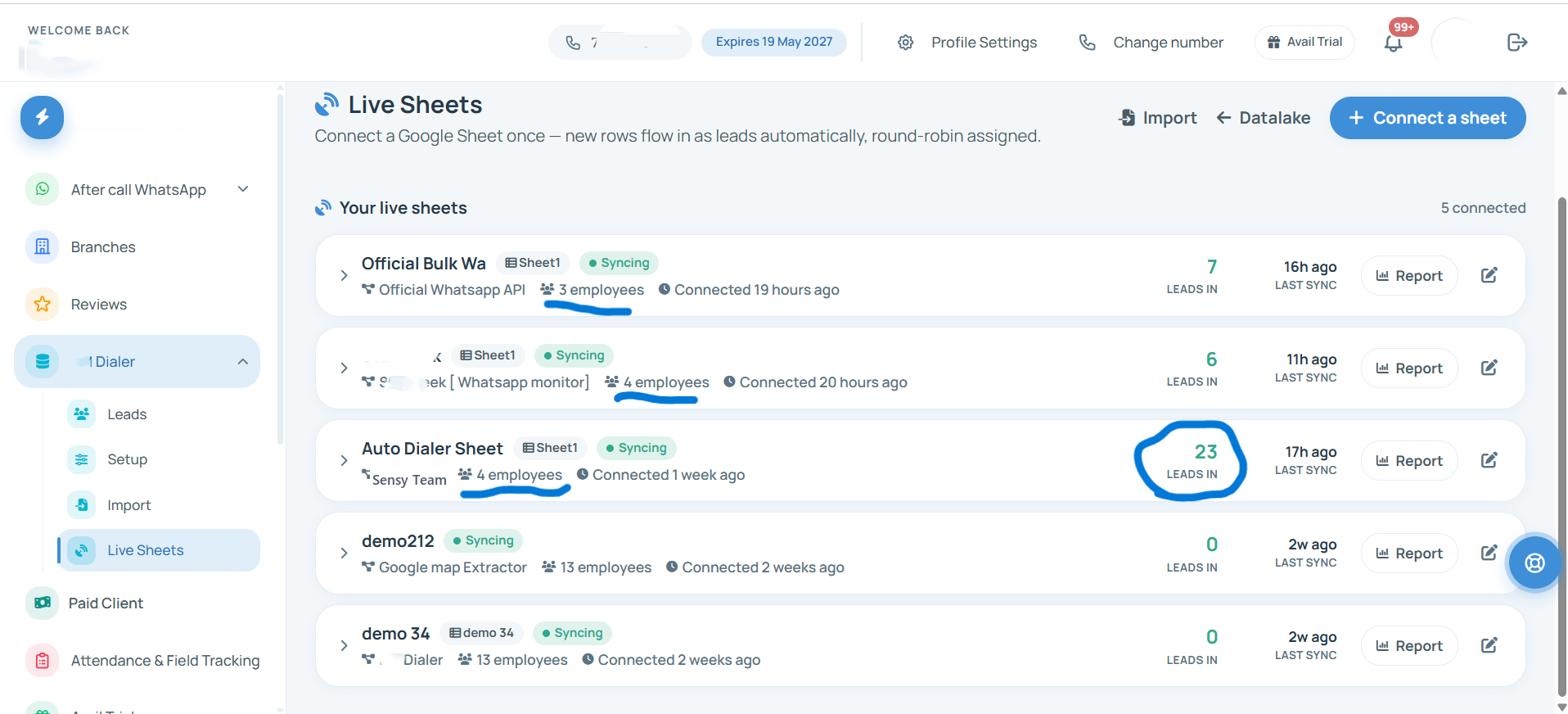Expand the demo212 row
The height and width of the screenshot is (714, 1568).
pyautogui.click(x=344, y=553)
